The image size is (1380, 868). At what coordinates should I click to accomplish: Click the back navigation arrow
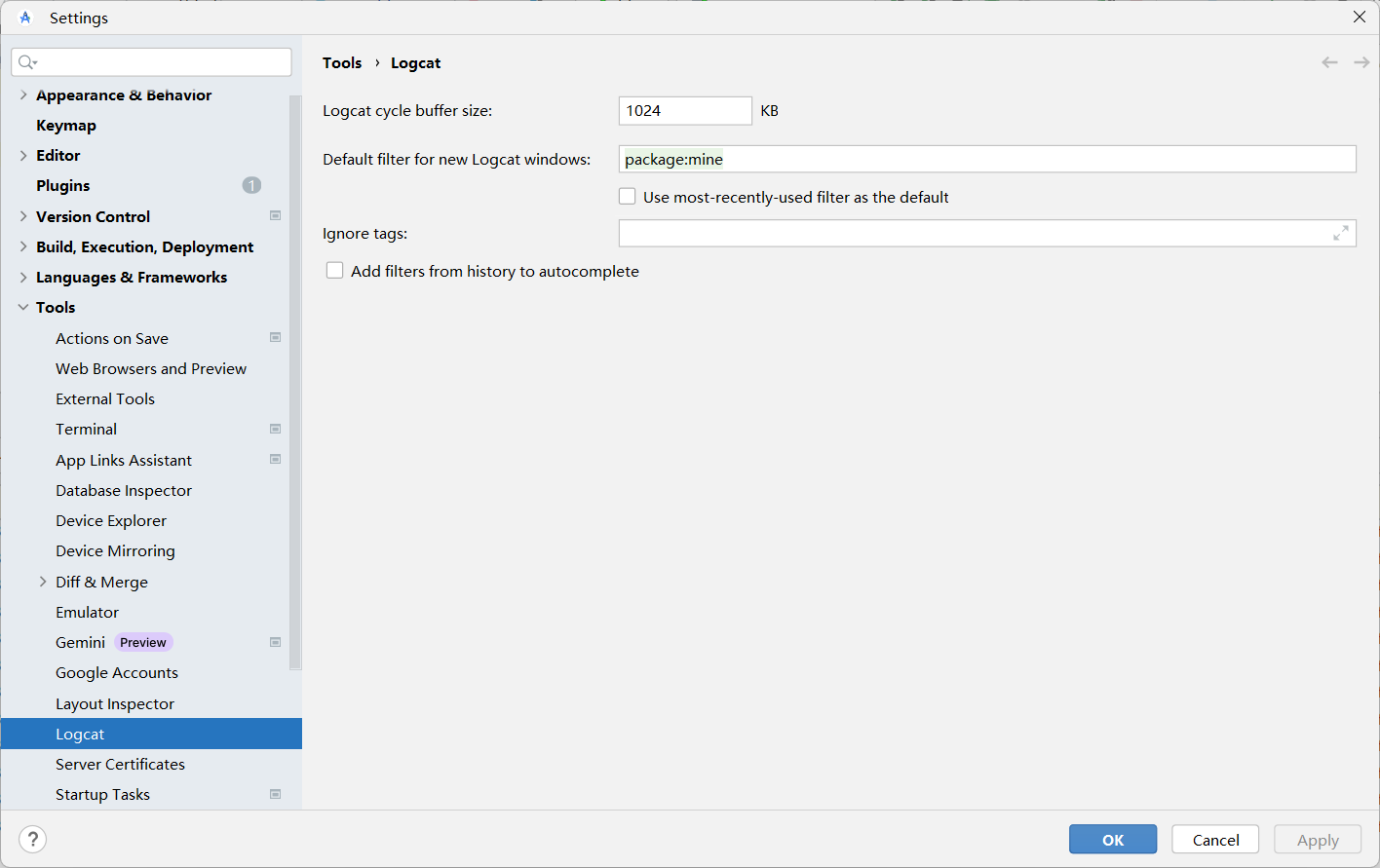click(1329, 62)
